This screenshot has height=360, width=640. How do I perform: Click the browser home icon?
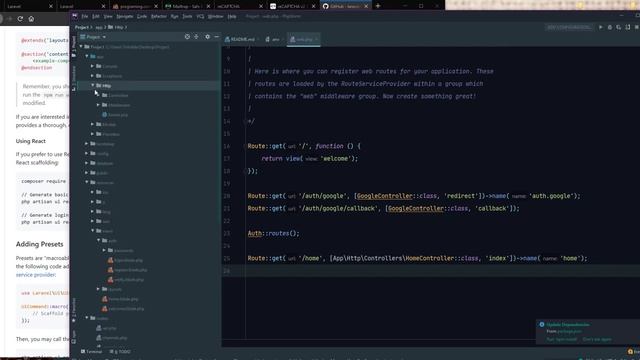coord(31,19)
